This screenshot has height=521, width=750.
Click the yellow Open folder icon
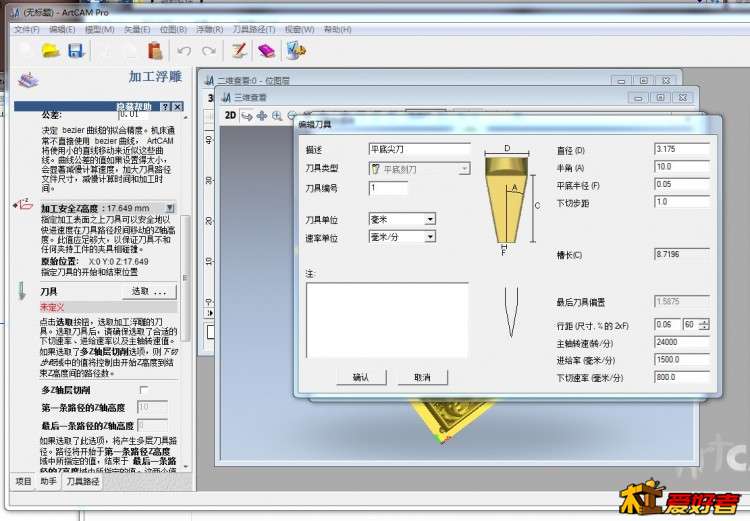51,50
